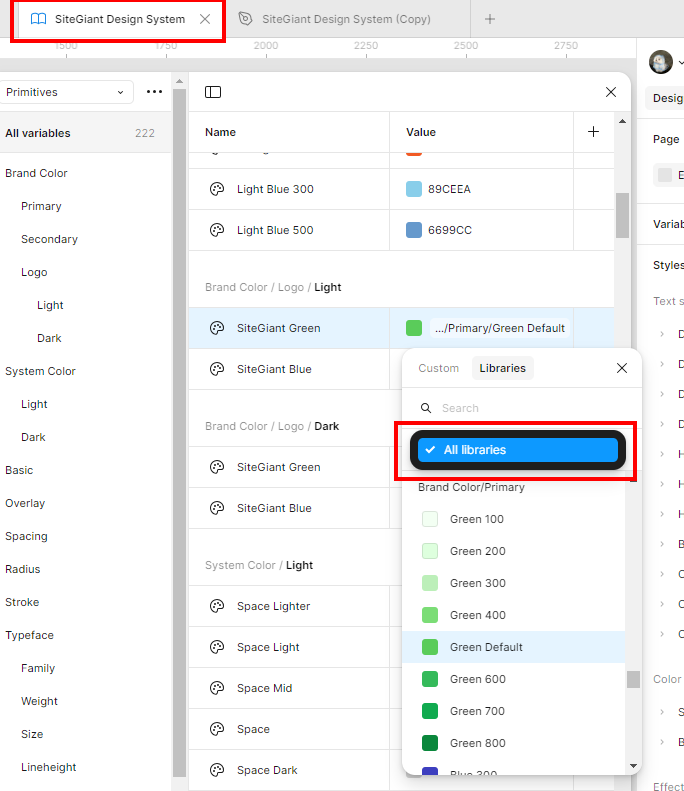Click the user avatar picture
Screen dimensions: 684x791
[x=661, y=62]
